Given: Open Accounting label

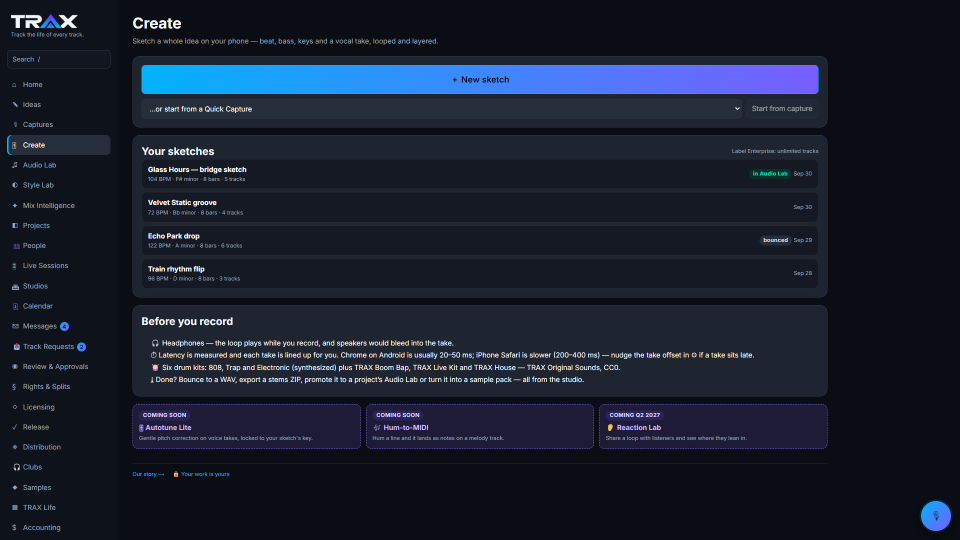Looking at the screenshot, I should point(42,528).
